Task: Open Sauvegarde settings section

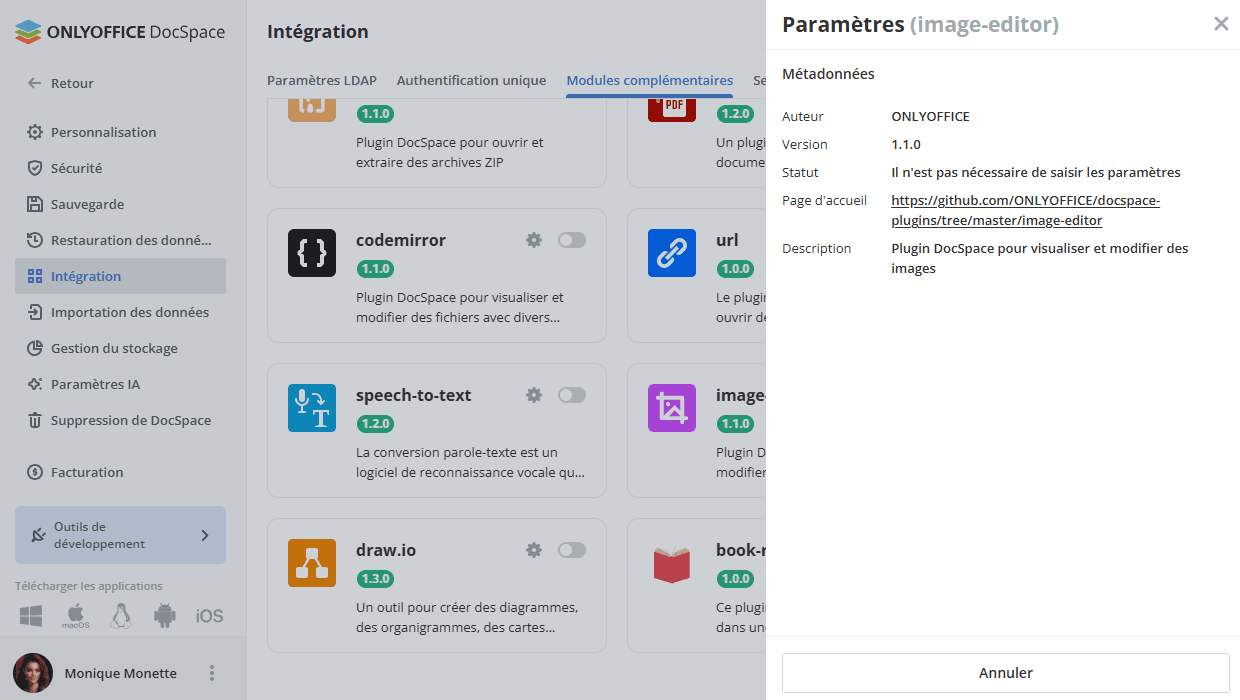Action: (120, 204)
